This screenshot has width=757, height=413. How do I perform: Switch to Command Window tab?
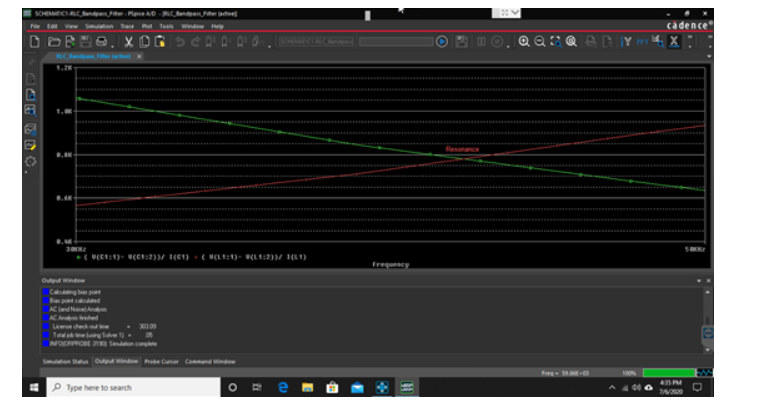click(x=210, y=361)
